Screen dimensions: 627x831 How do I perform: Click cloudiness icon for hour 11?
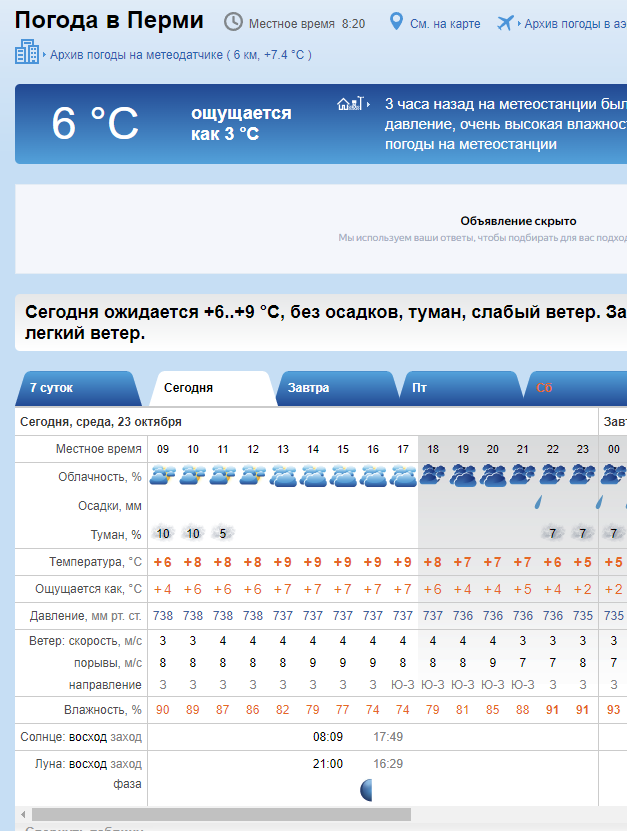coord(223,475)
